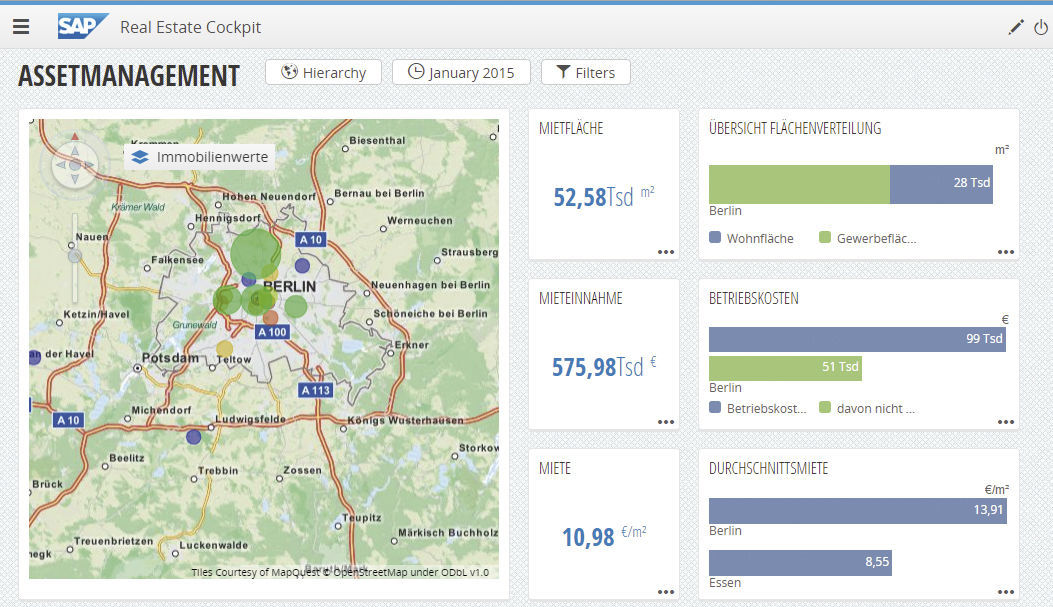This screenshot has width=1053, height=607.
Task: Log out using the power icon
Action: (1040, 25)
